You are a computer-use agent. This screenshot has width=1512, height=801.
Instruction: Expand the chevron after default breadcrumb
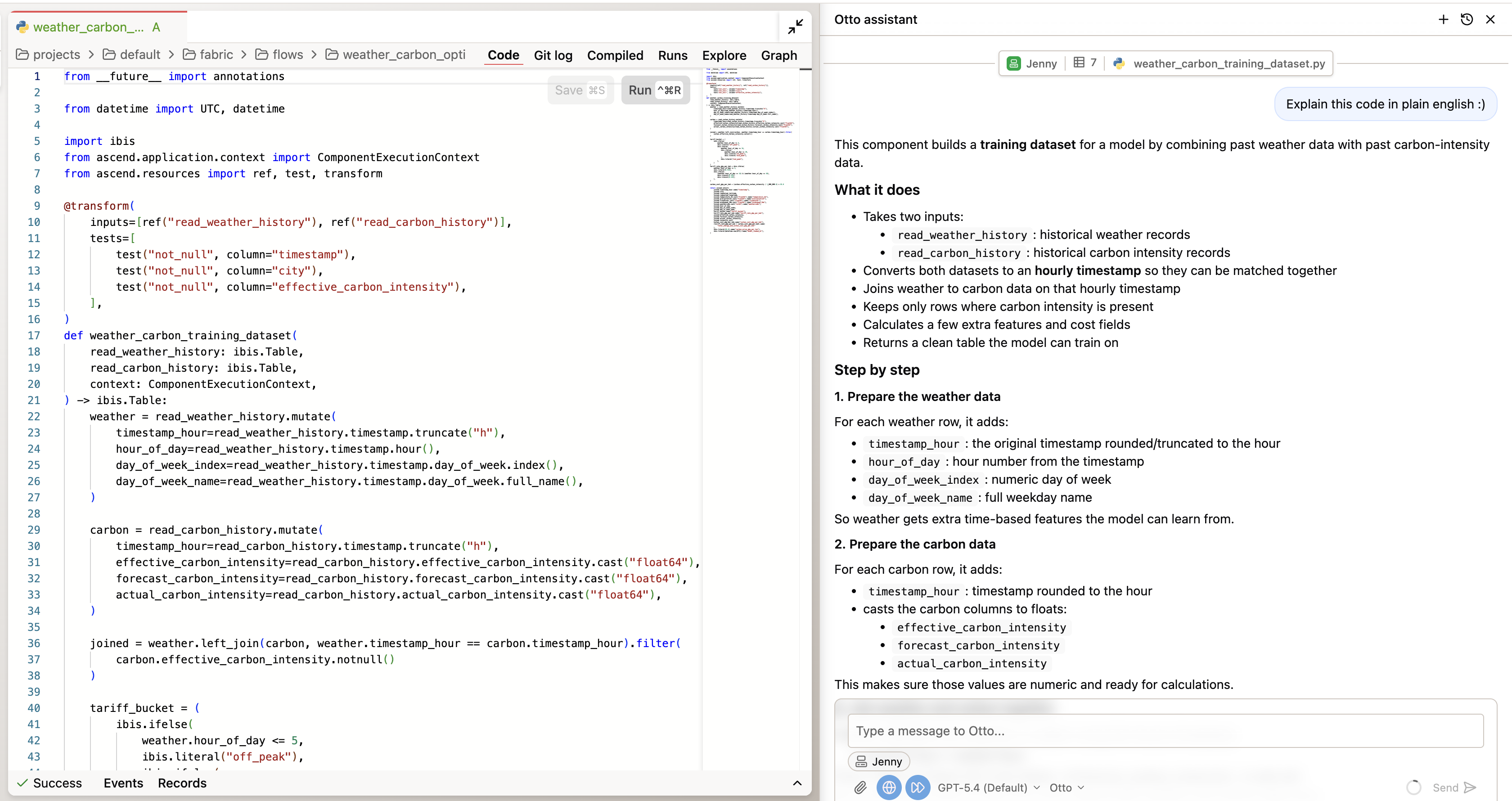[171, 54]
